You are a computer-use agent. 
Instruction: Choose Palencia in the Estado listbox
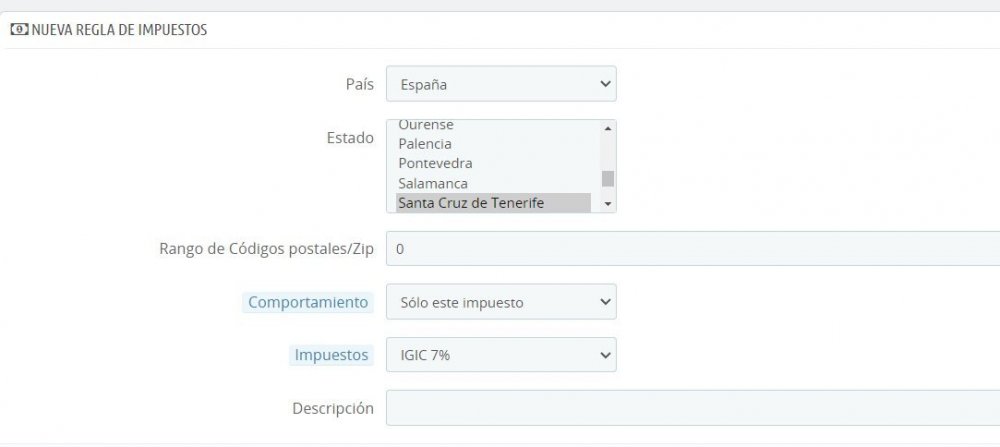[425, 144]
